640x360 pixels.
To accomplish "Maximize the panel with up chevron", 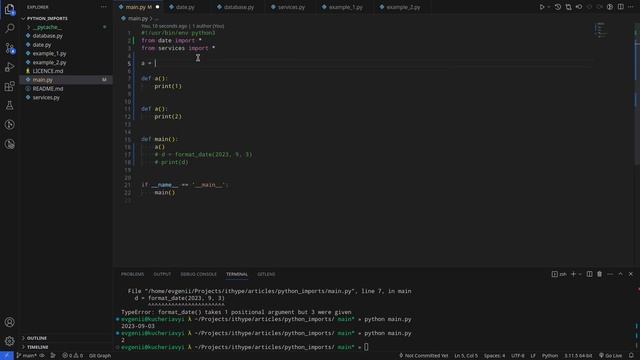I will pyautogui.click(x=620, y=274).
